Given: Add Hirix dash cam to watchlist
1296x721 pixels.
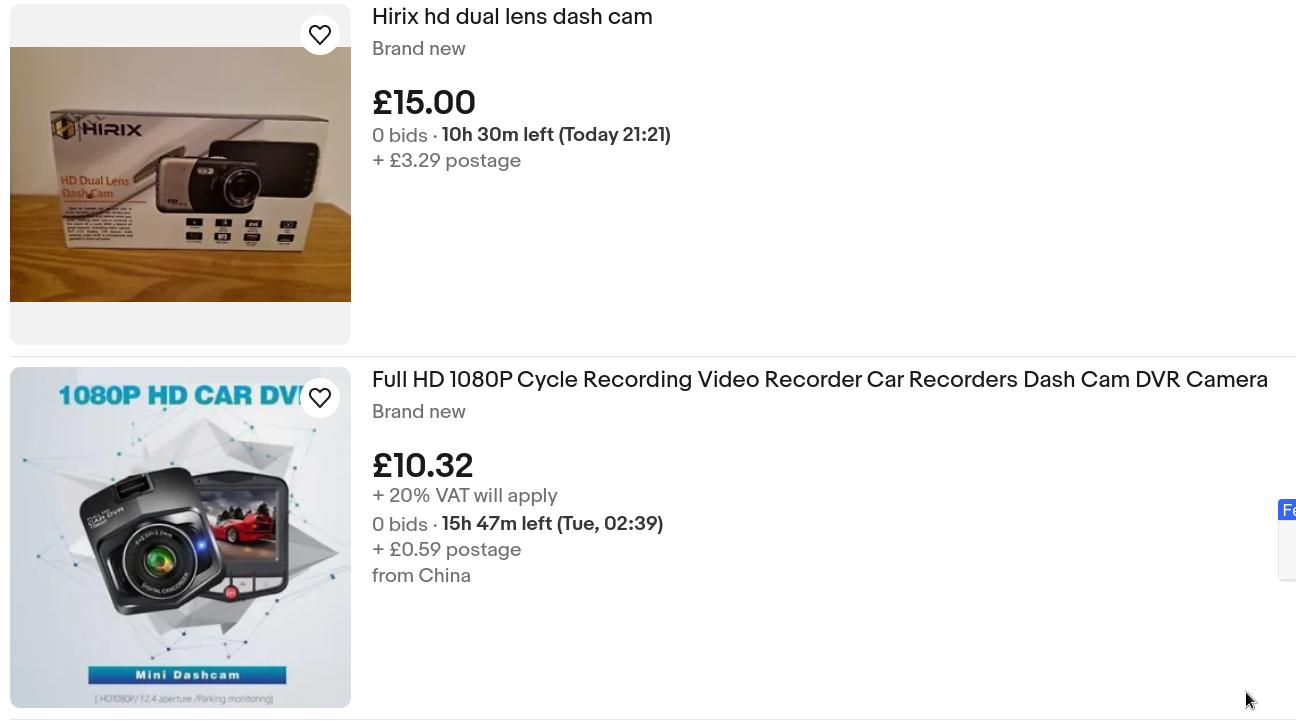Looking at the screenshot, I should (320, 35).
